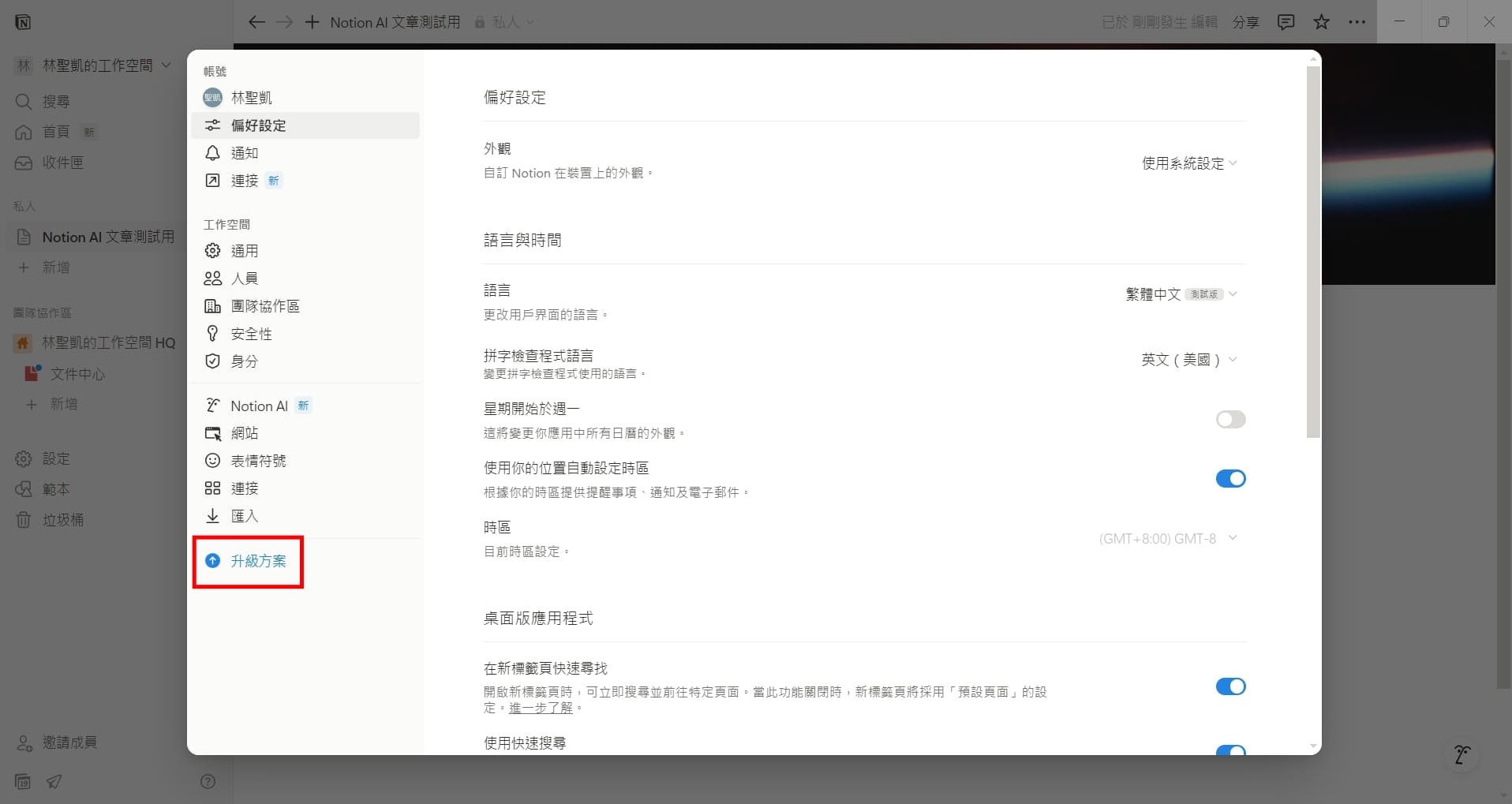
Task: Disable automatic timezone detection toggle
Action: click(1230, 478)
